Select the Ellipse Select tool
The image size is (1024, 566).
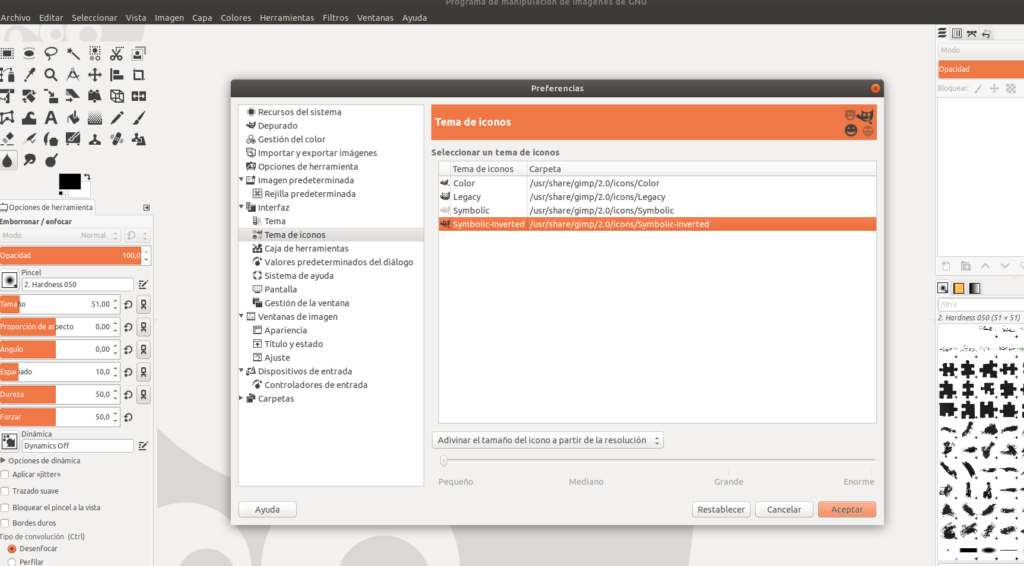point(29,54)
